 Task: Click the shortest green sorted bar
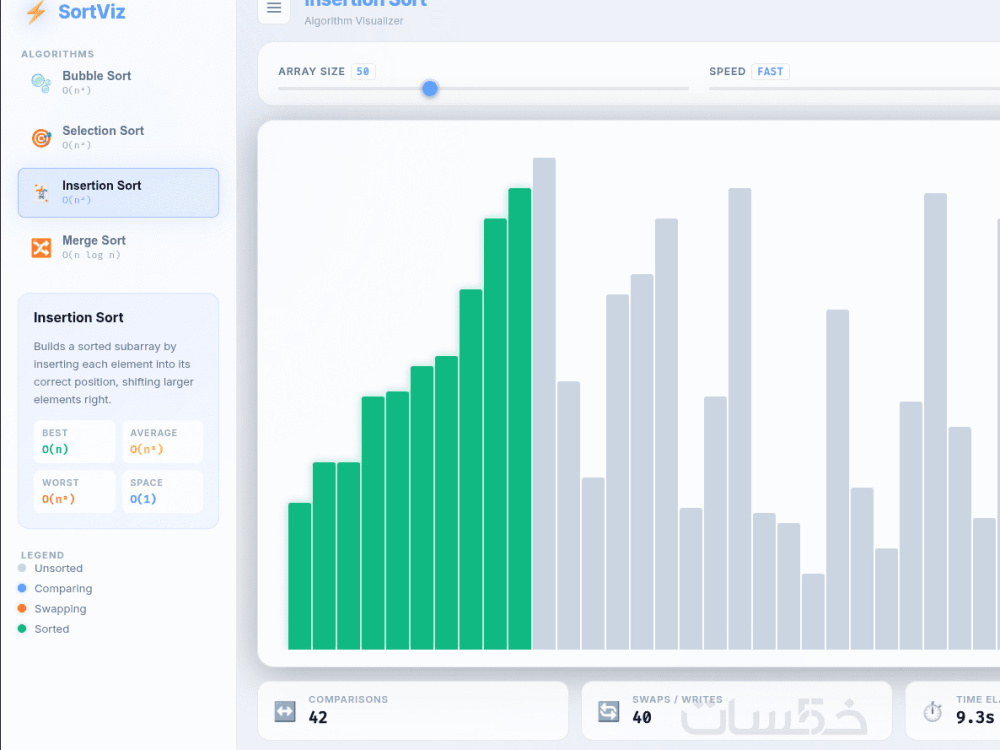300,577
